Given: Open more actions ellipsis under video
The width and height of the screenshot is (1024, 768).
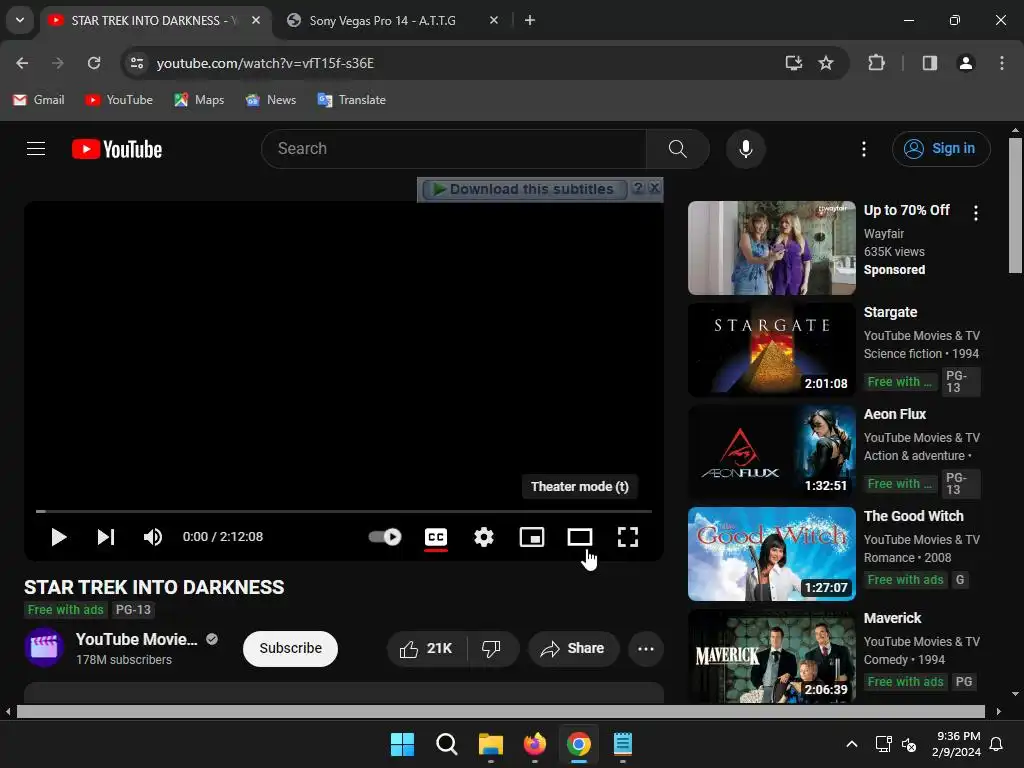Looking at the screenshot, I should pyautogui.click(x=646, y=648).
